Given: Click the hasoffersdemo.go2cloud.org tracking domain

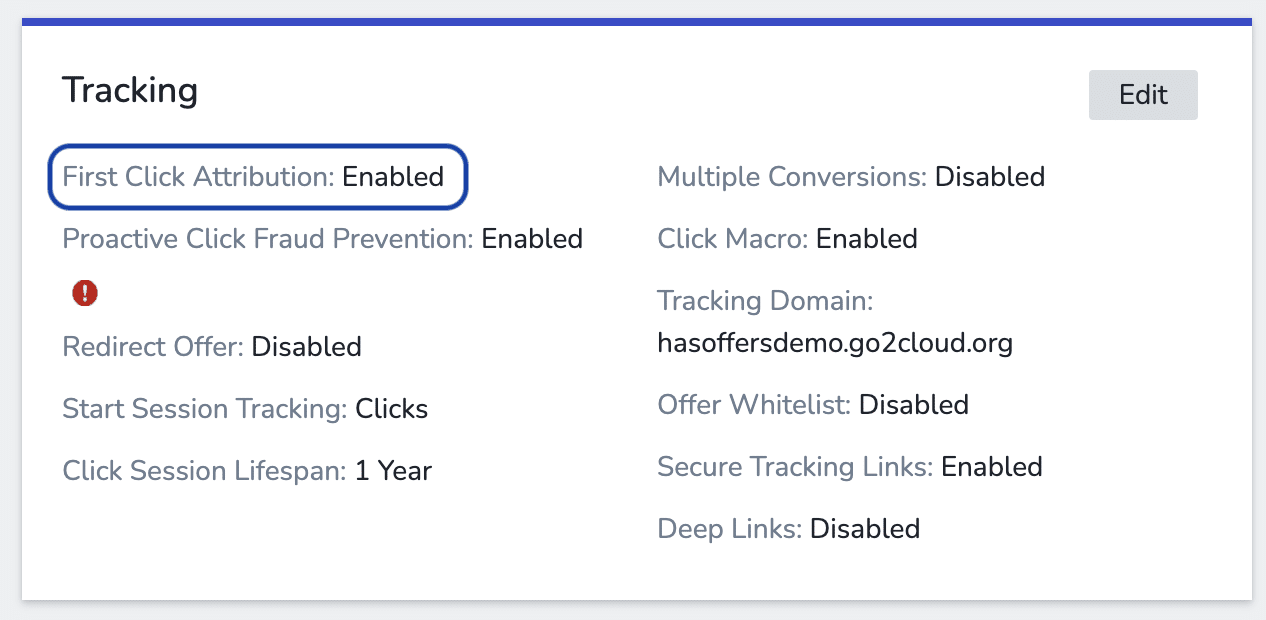Looking at the screenshot, I should (x=835, y=343).
